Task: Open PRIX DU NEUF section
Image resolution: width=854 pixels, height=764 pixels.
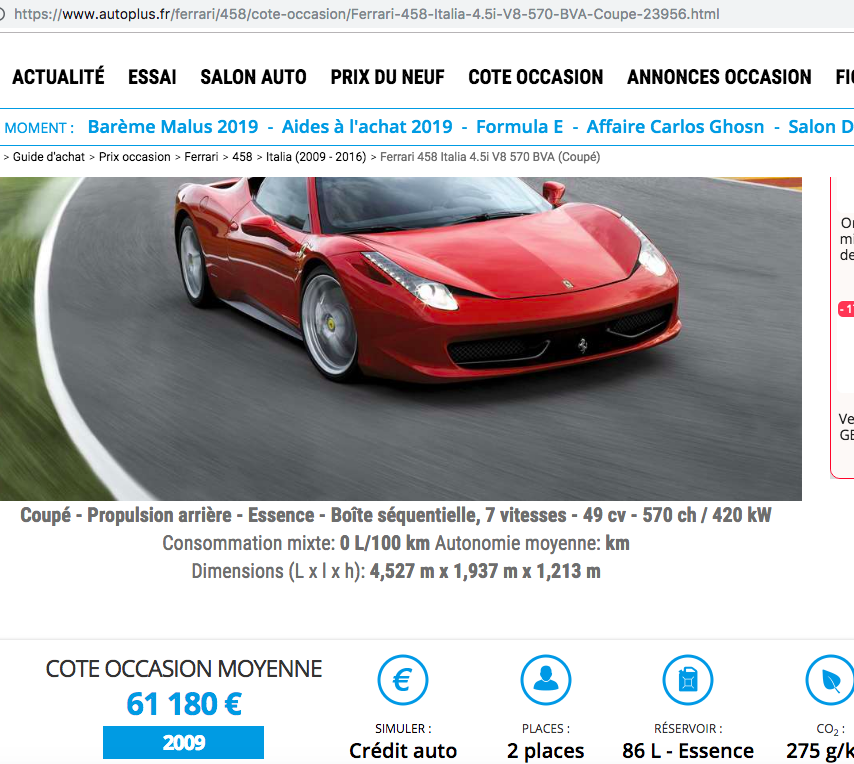Action: point(387,77)
